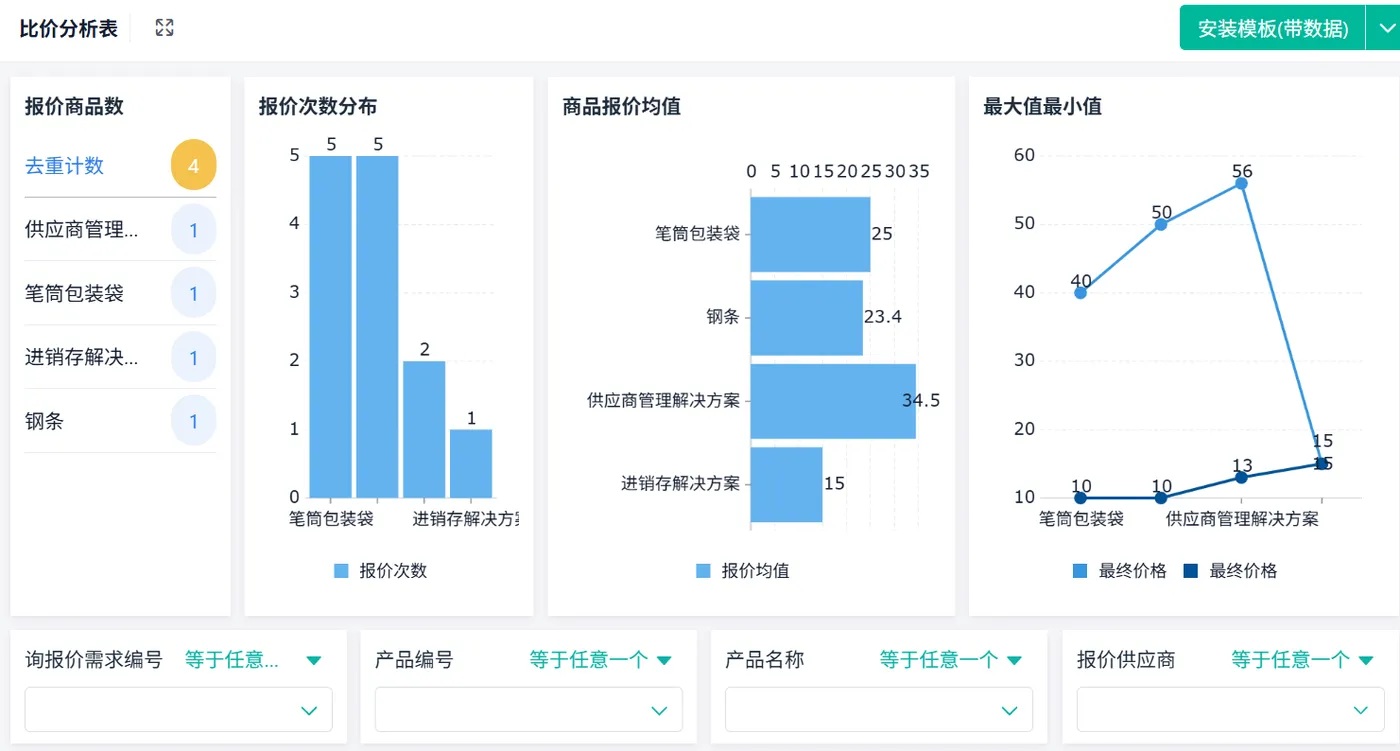The height and width of the screenshot is (751, 1400).
Task: Click the 进销存解决方案 bar valued 15
Action: (786, 484)
